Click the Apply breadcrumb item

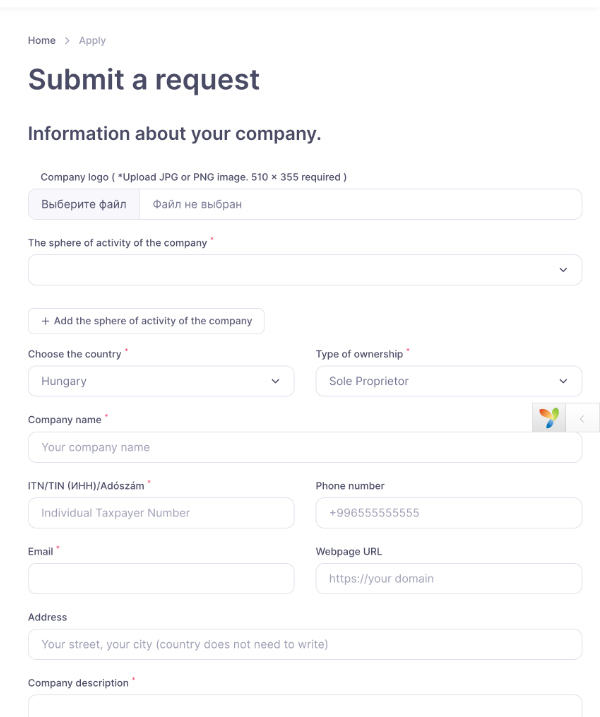(92, 41)
